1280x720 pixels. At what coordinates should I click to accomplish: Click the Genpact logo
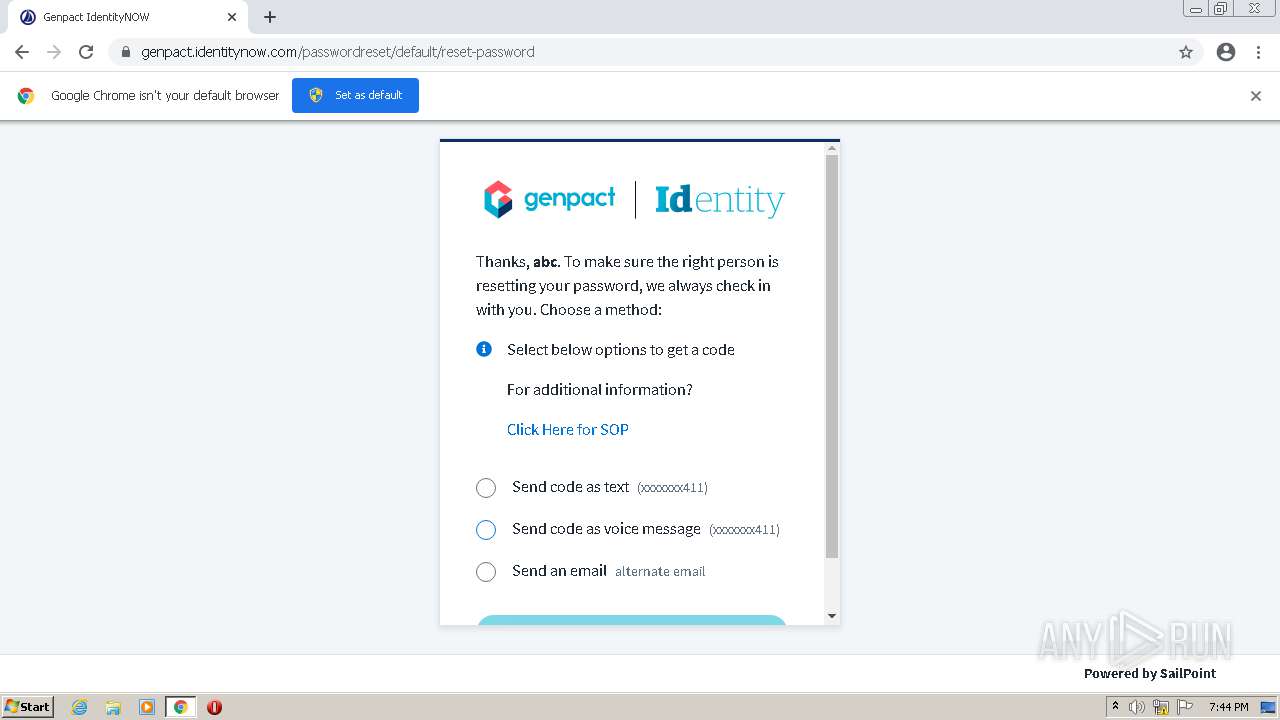(x=549, y=199)
